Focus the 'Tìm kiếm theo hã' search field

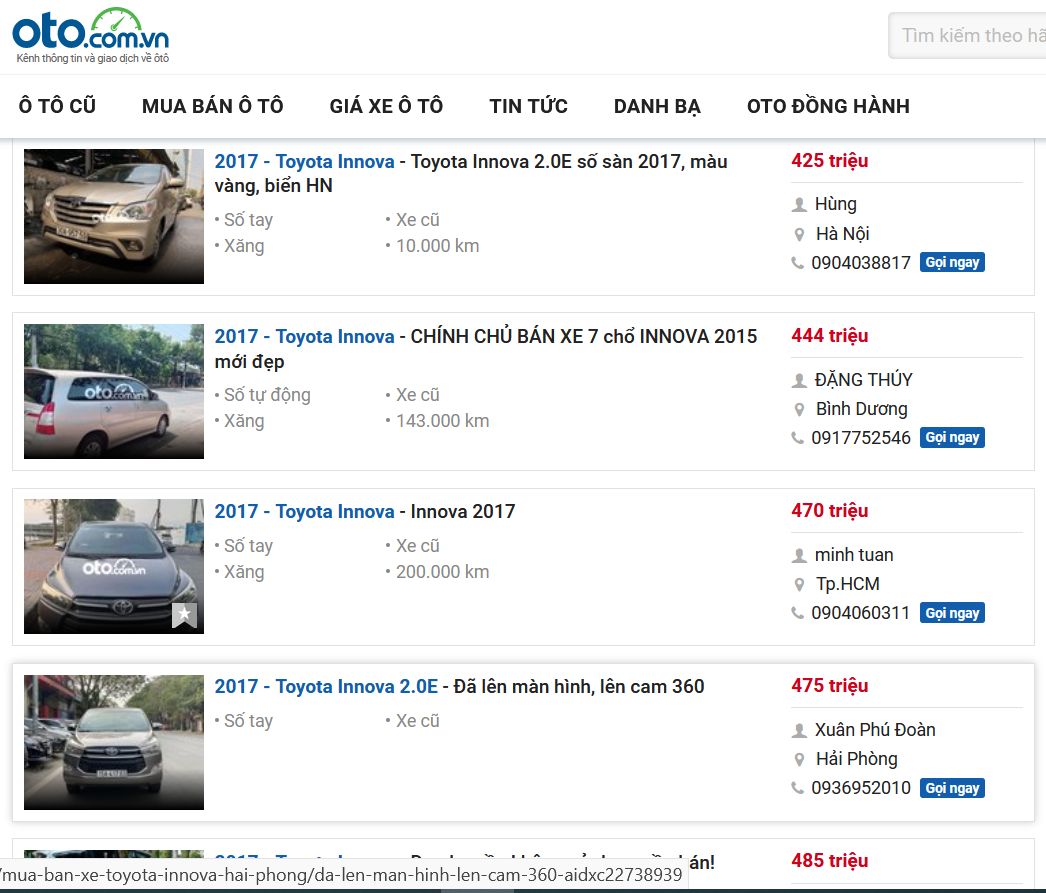click(x=967, y=35)
